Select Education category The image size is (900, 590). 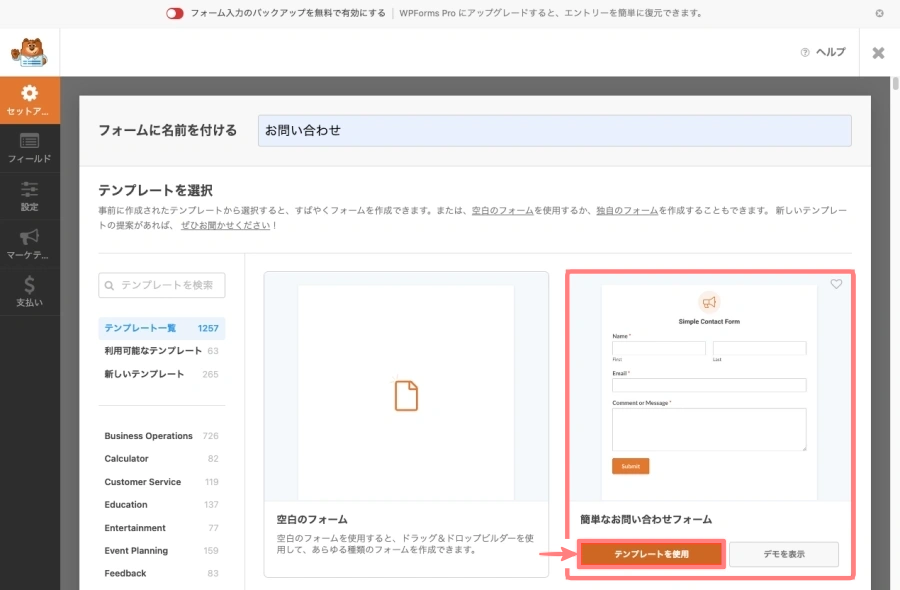tap(162, 504)
